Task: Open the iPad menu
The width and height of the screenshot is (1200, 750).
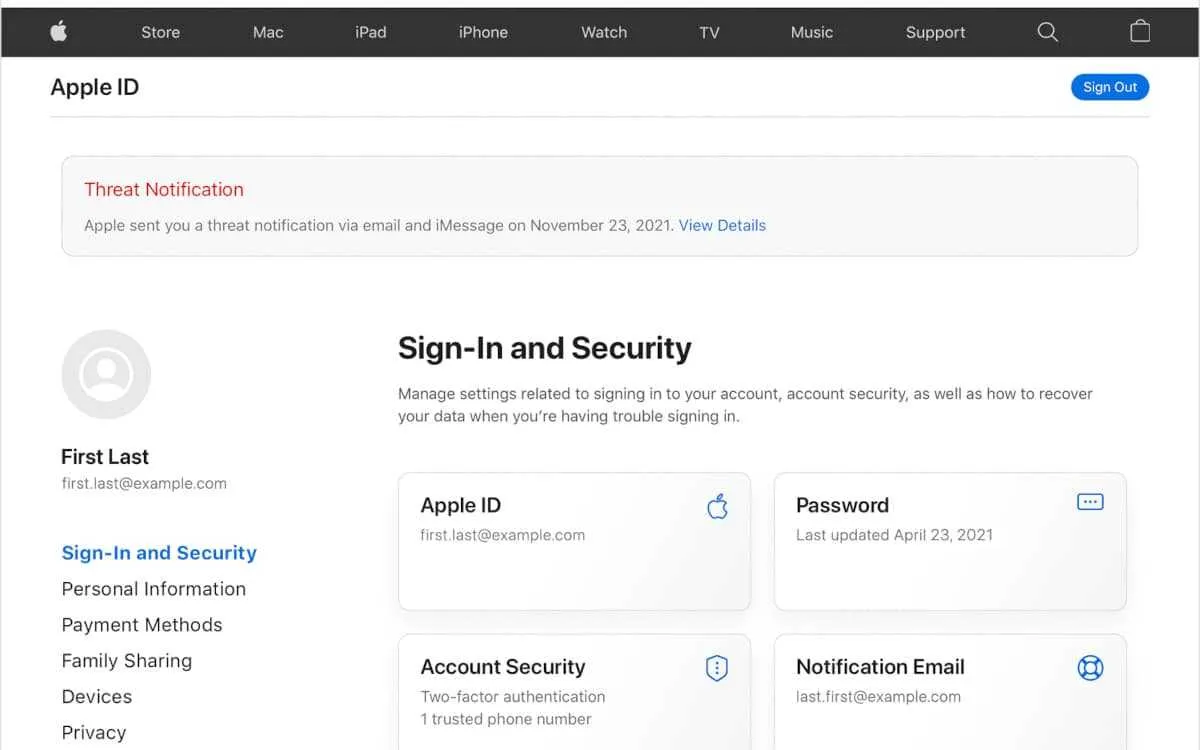Action: coord(370,32)
